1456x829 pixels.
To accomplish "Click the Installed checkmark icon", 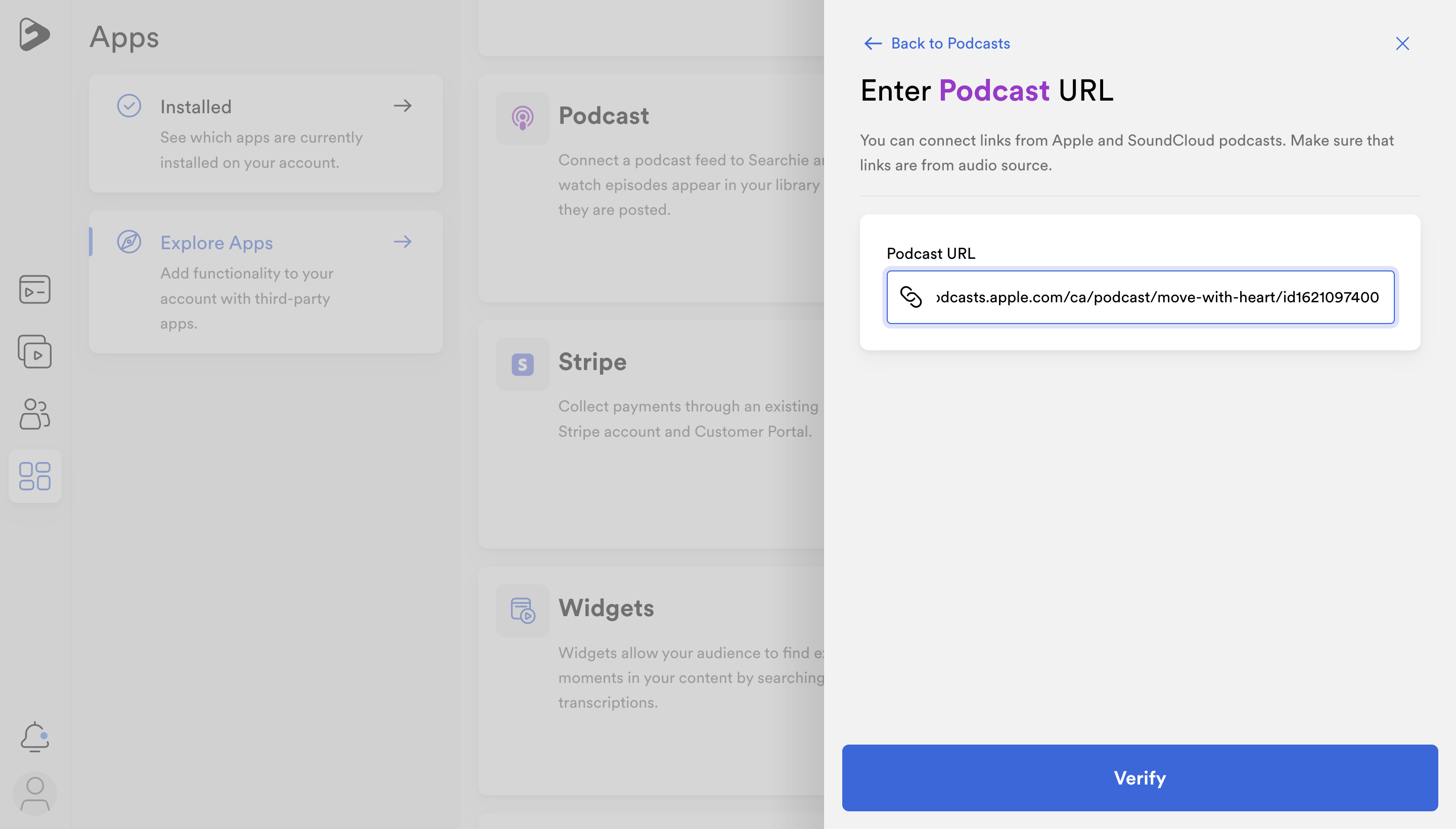I will click(x=129, y=106).
